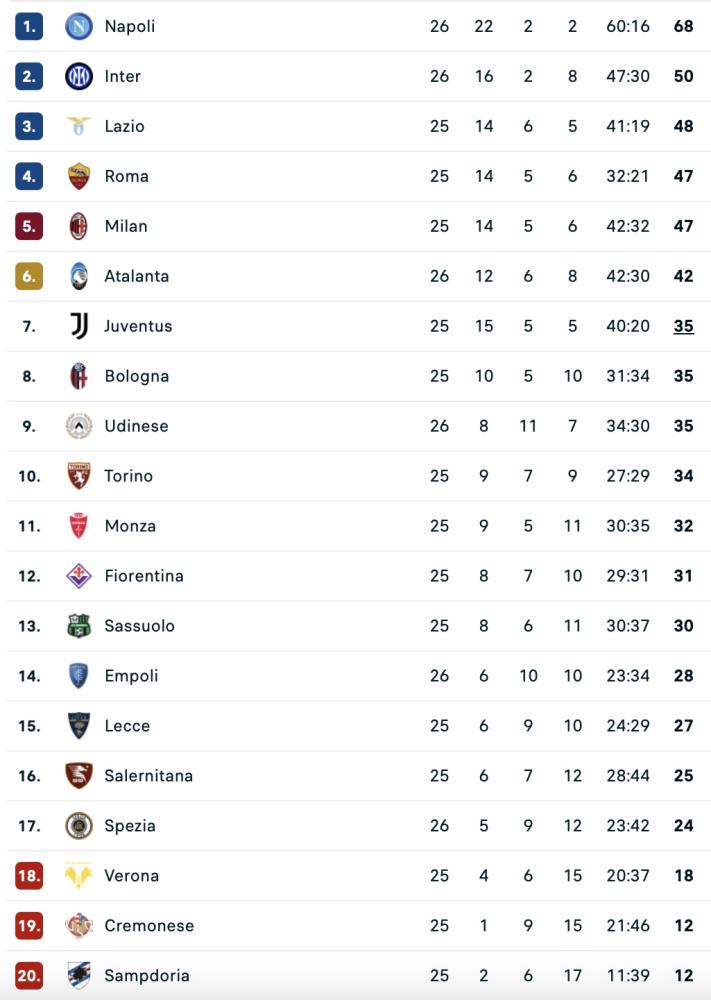Select the Fiorentina purple crest
The width and height of the screenshot is (711, 1000).
click(x=78, y=576)
